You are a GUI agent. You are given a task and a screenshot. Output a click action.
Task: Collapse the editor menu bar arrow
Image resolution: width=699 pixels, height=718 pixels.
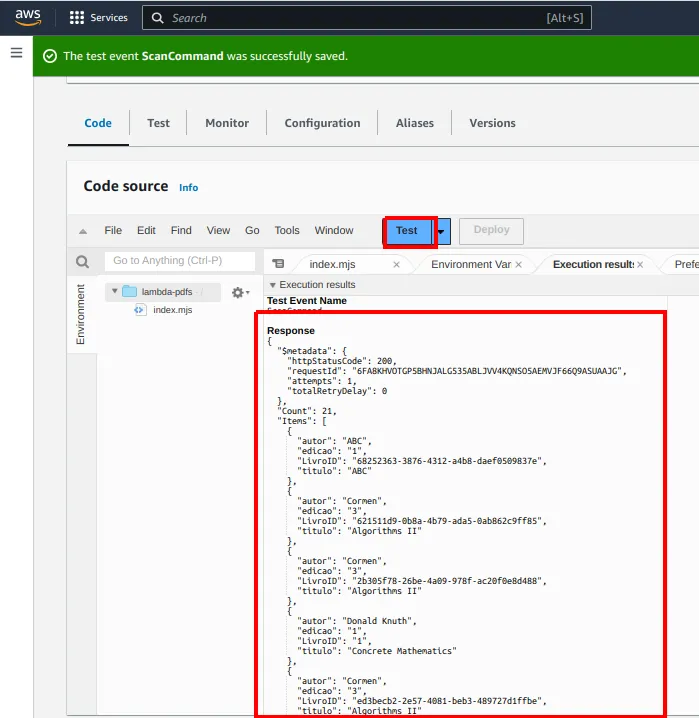pyautogui.click(x=83, y=231)
